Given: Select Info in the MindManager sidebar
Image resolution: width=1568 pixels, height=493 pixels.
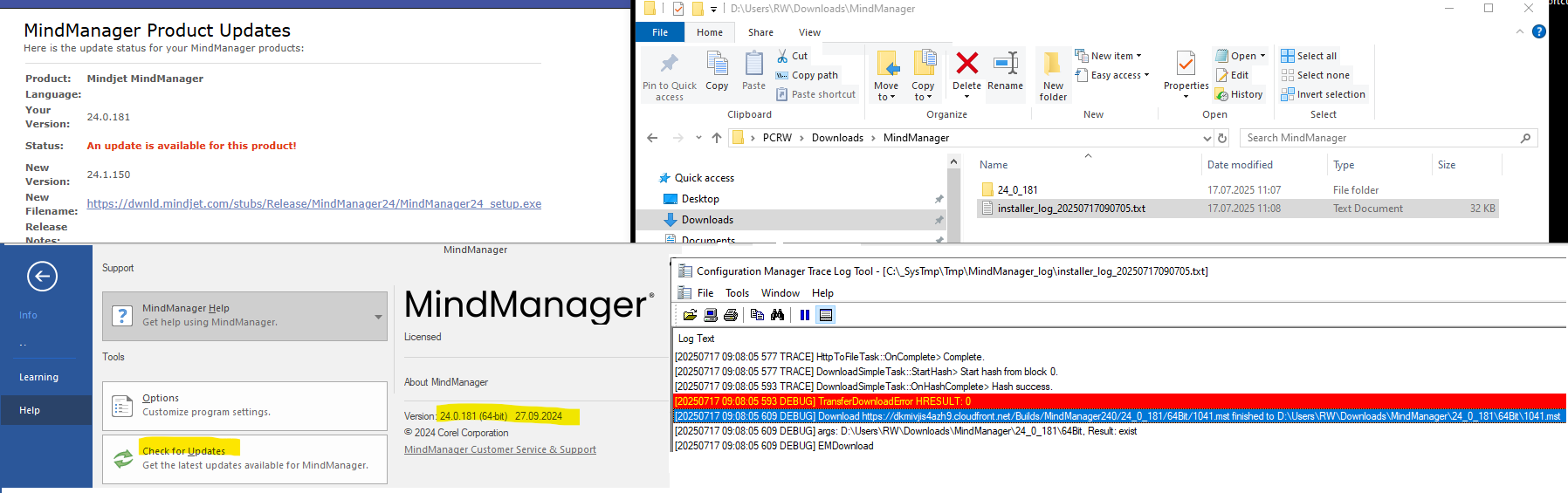Looking at the screenshot, I should (x=28, y=315).
